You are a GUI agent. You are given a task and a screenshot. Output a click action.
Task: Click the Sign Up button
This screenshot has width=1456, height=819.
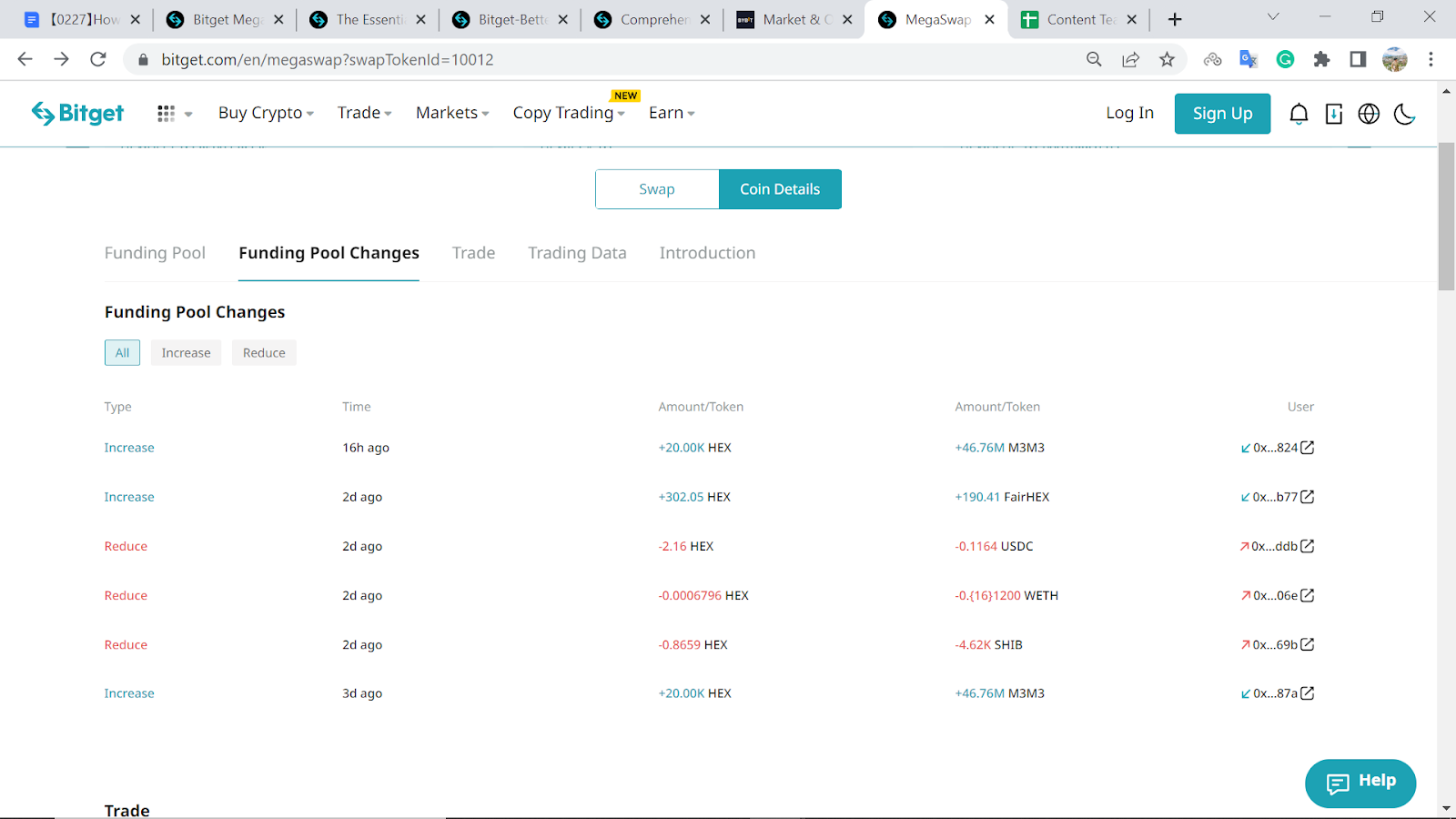1222,114
